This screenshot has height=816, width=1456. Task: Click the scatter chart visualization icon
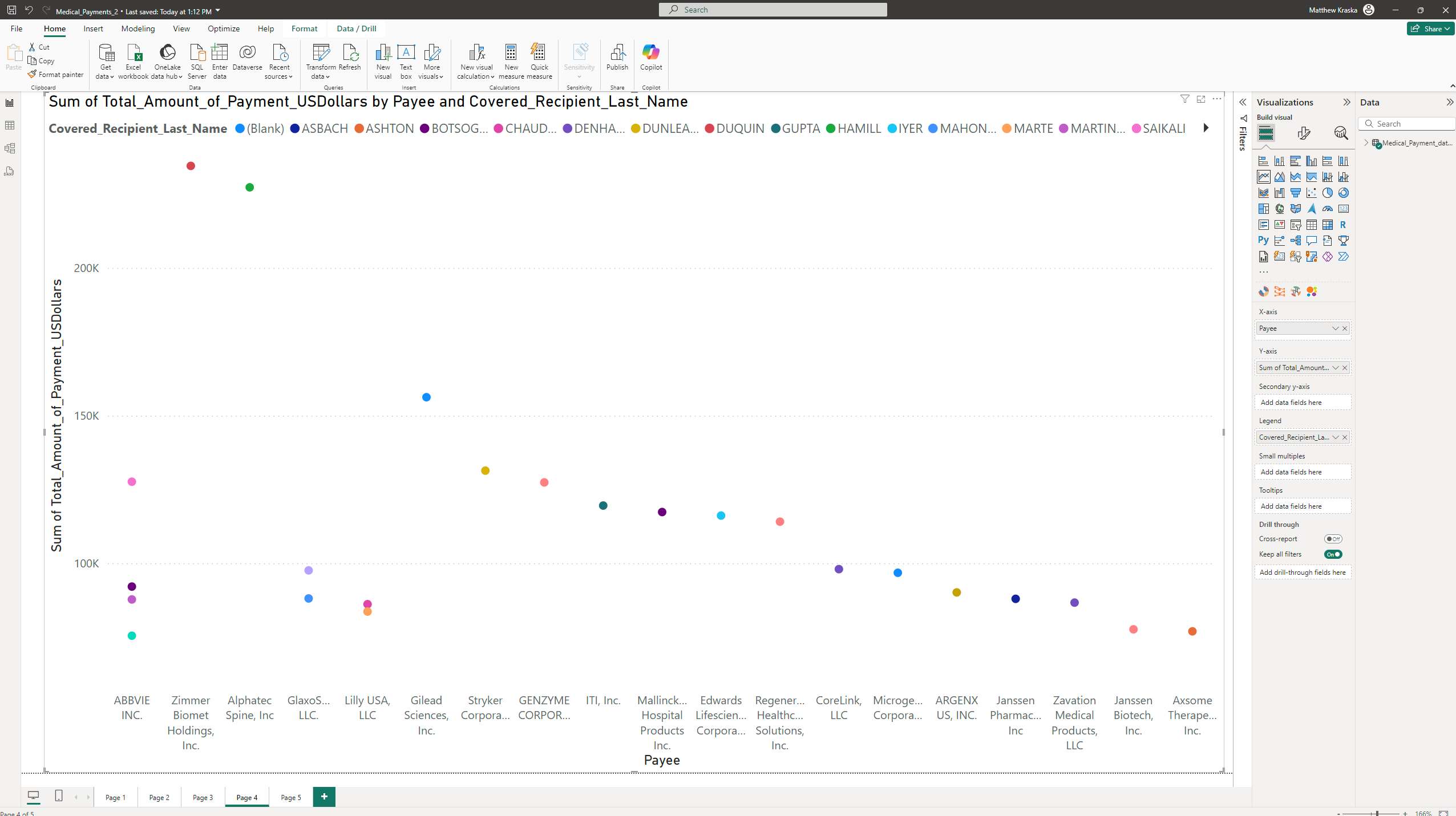coord(1311,192)
